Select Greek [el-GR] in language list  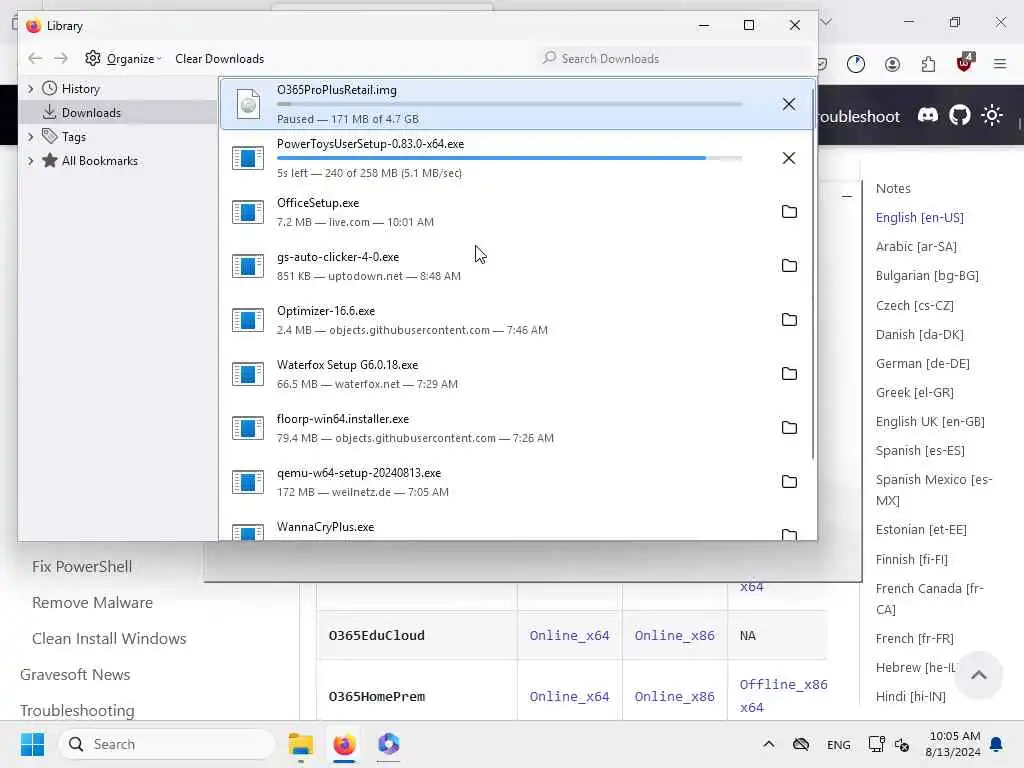pyautogui.click(x=914, y=392)
